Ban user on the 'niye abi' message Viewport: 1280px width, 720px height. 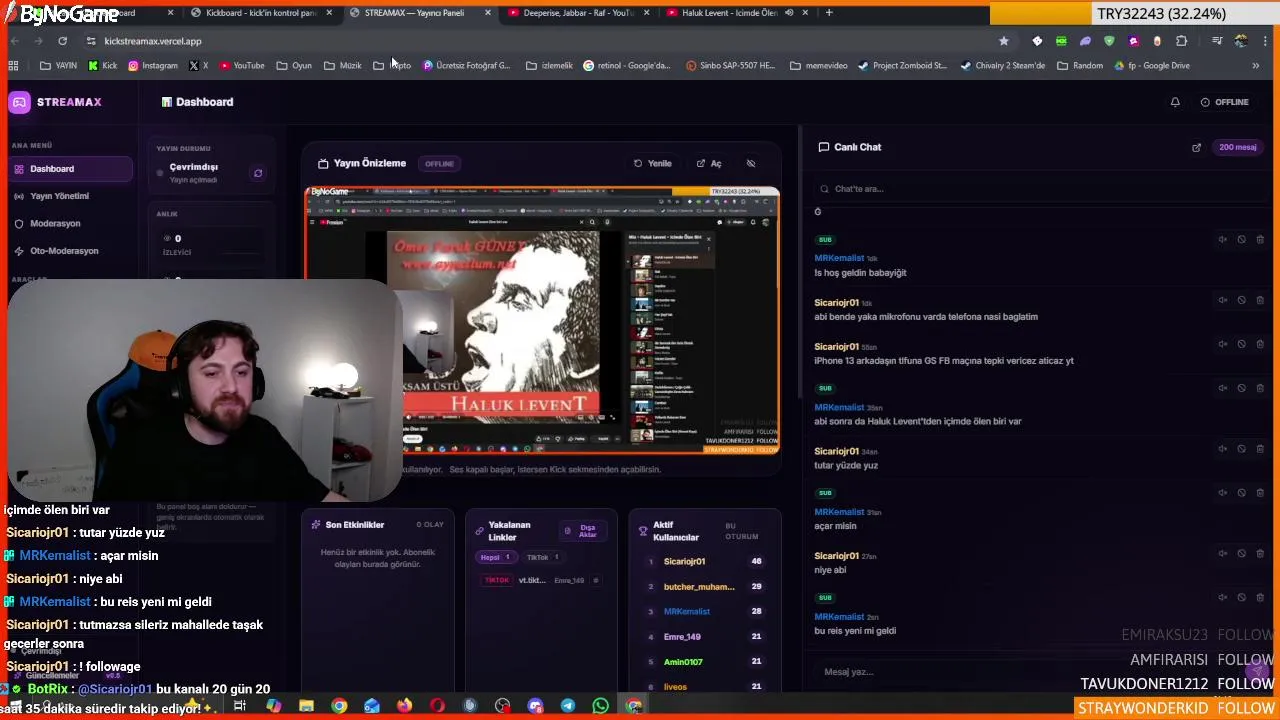[x=1241, y=553]
